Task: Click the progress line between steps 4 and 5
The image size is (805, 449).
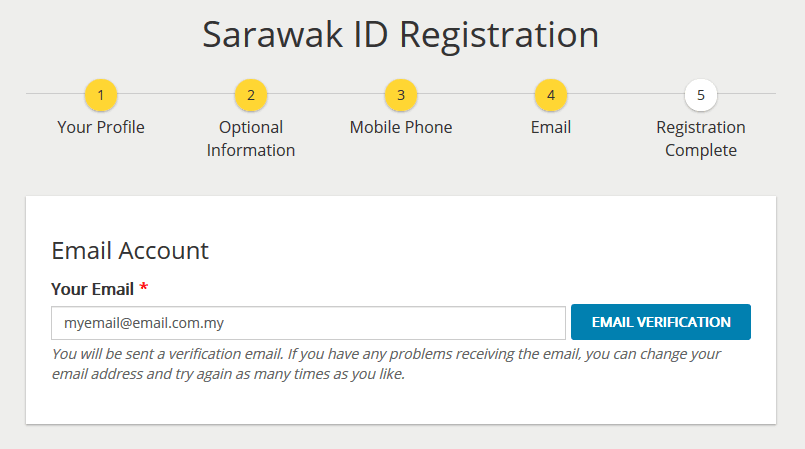Action: coord(626,94)
